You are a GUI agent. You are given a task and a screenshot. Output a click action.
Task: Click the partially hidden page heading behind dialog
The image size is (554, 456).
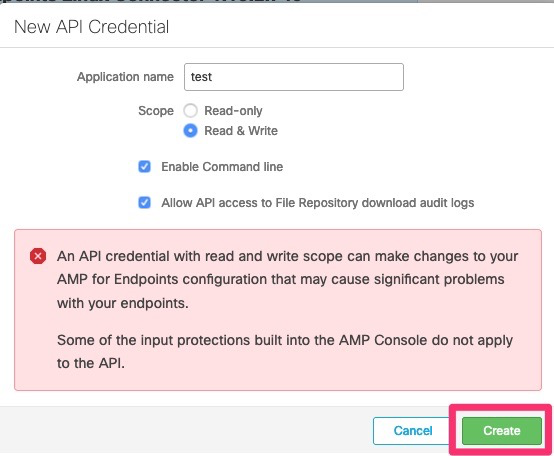152,1
